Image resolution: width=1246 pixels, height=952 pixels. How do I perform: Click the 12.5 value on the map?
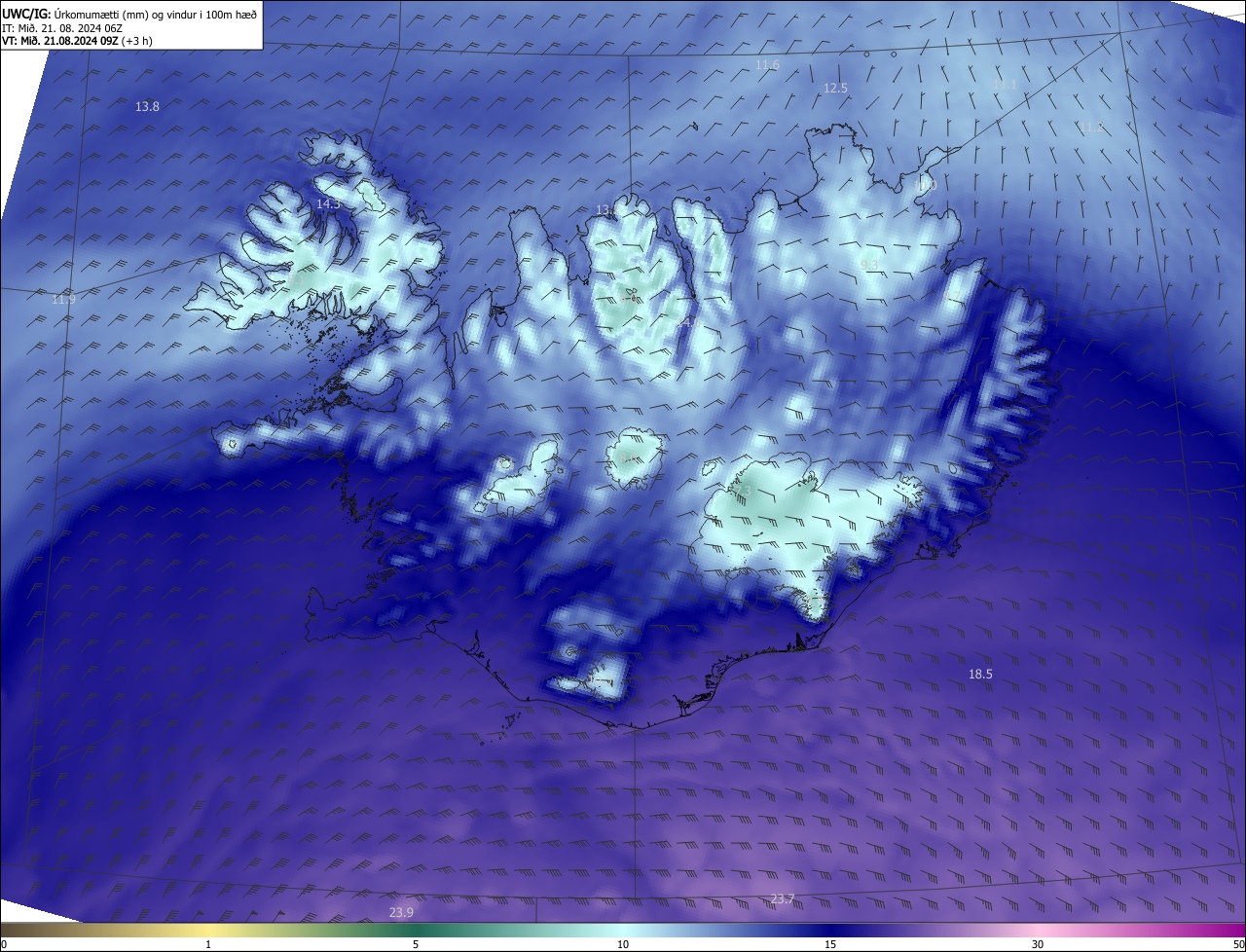(x=835, y=88)
